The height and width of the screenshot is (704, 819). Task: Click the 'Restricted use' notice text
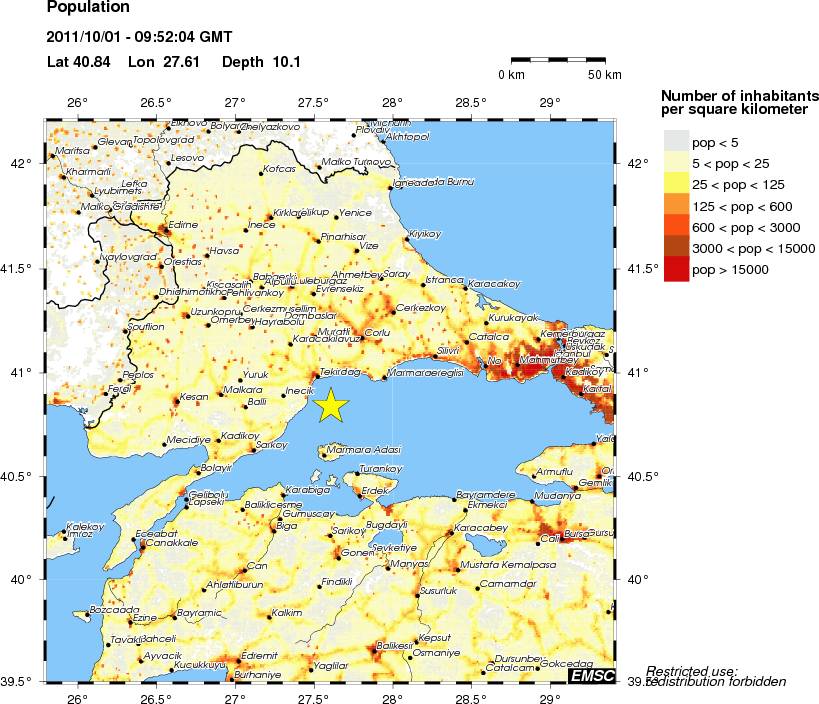pos(692,670)
